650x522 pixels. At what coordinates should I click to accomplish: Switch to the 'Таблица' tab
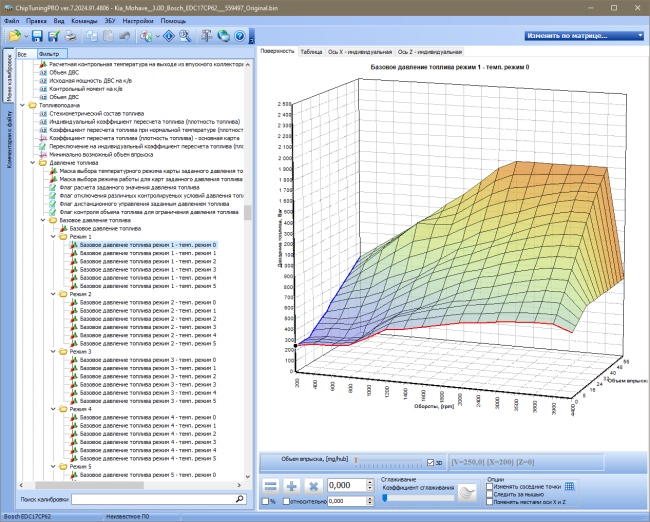point(311,52)
